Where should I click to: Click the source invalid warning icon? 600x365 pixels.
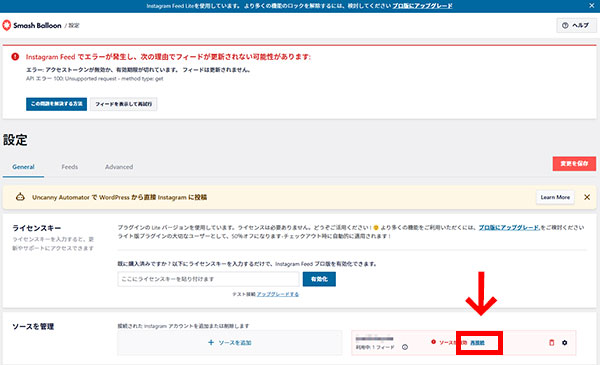pyautogui.click(x=433, y=342)
